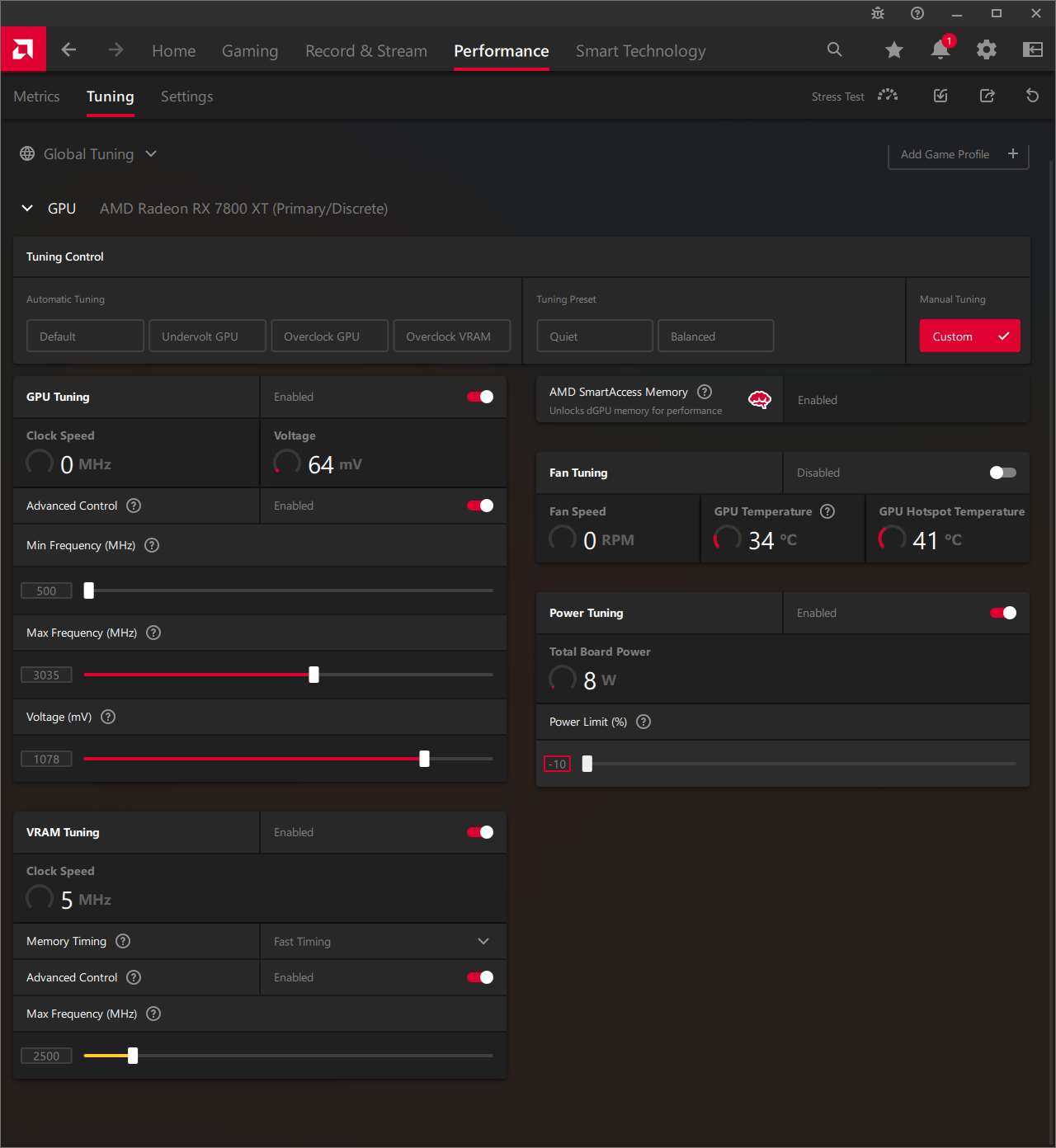The height and width of the screenshot is (1148, 1056).
Task: Enable the Fan Tuning toggle
Action: pos(1003,473)
